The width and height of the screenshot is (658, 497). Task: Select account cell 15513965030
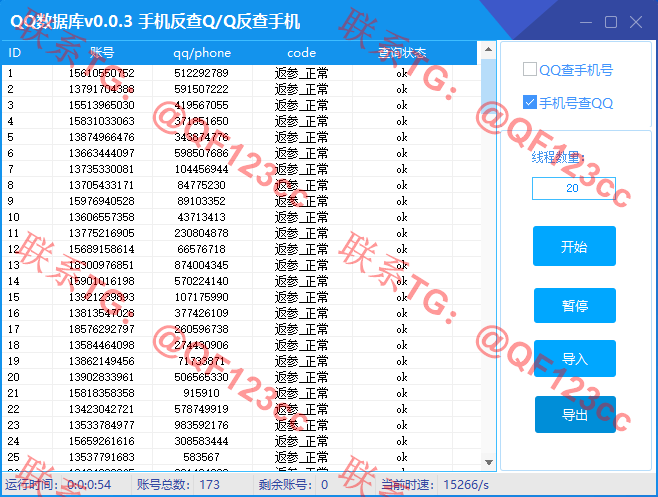pyautogui.click(x=102, y=105)
